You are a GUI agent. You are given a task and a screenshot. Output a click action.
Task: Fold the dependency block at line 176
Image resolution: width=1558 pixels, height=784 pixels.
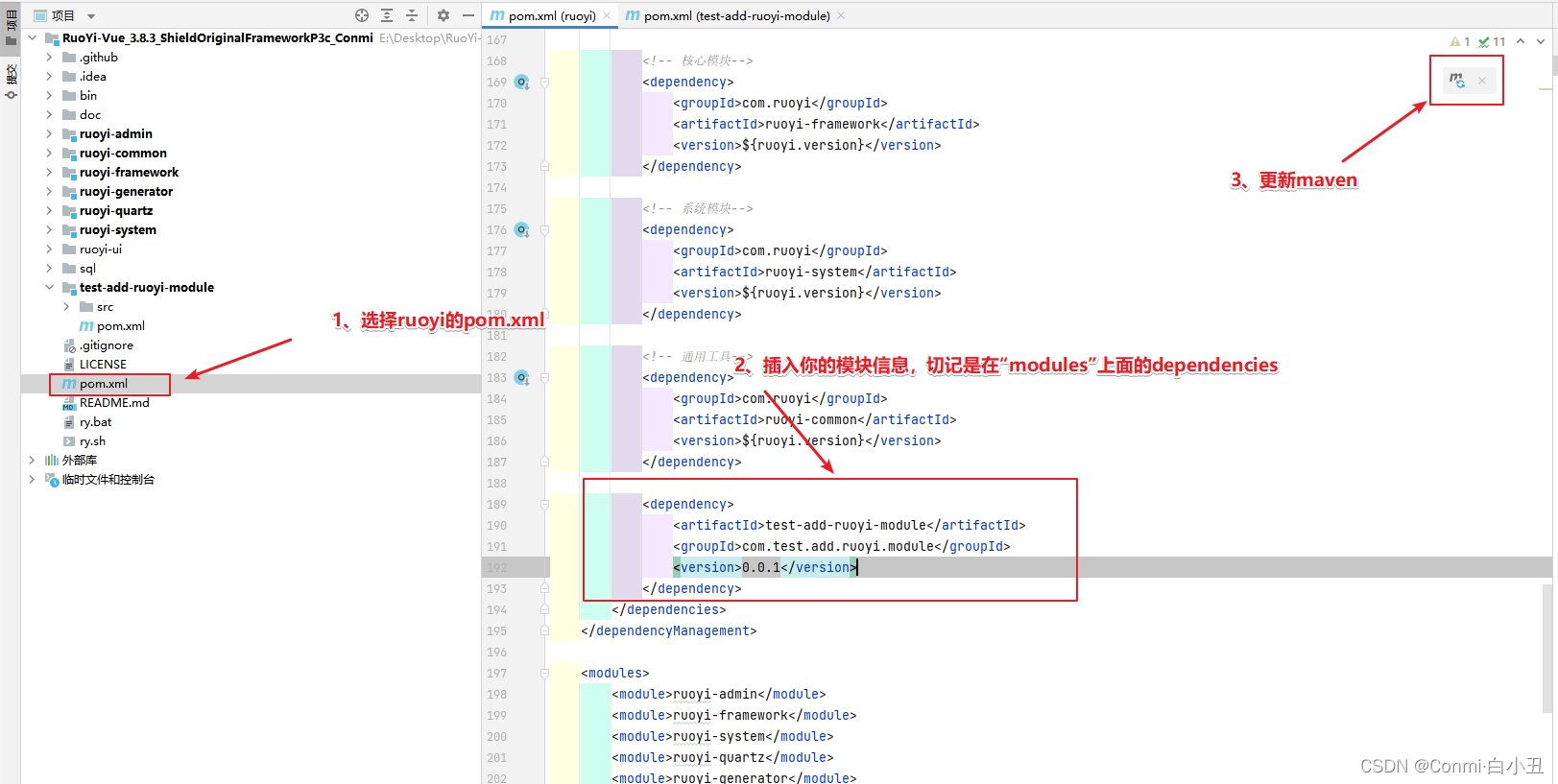tap(544, 230)
